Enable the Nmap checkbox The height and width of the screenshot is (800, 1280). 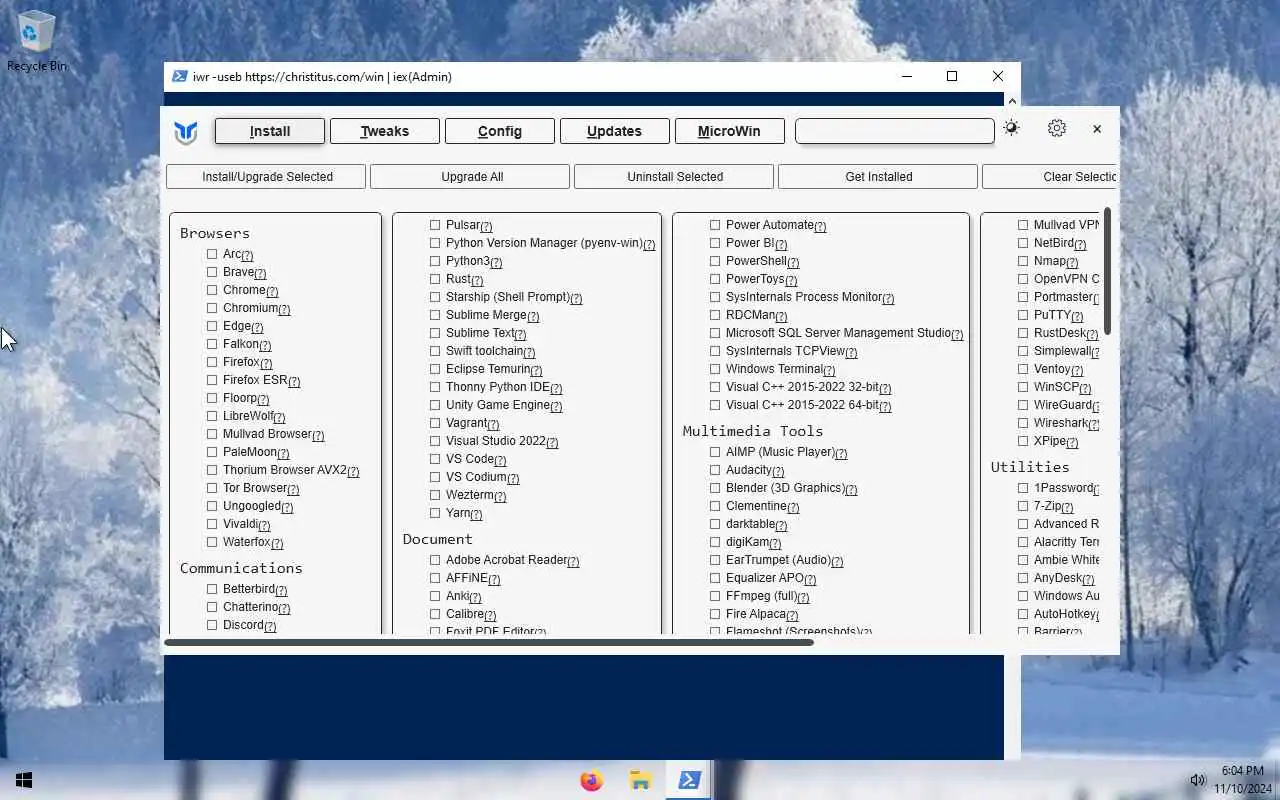(1023, 261)
